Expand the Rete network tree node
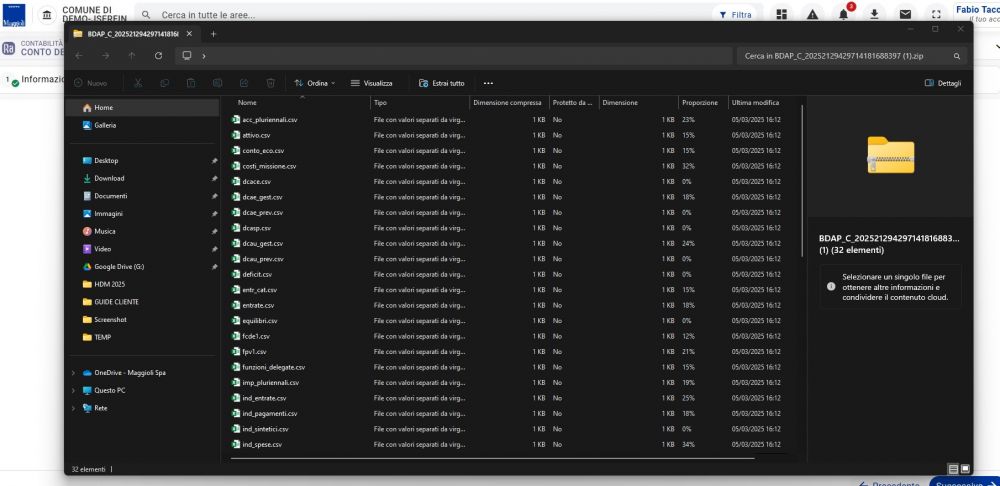 coord(73,408)
